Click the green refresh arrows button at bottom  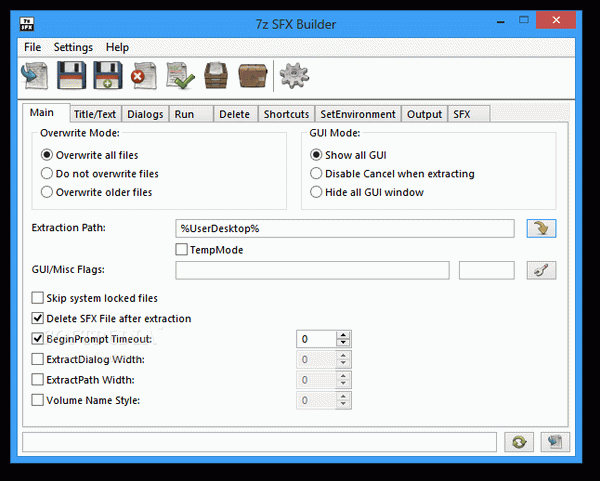point(519,442)
